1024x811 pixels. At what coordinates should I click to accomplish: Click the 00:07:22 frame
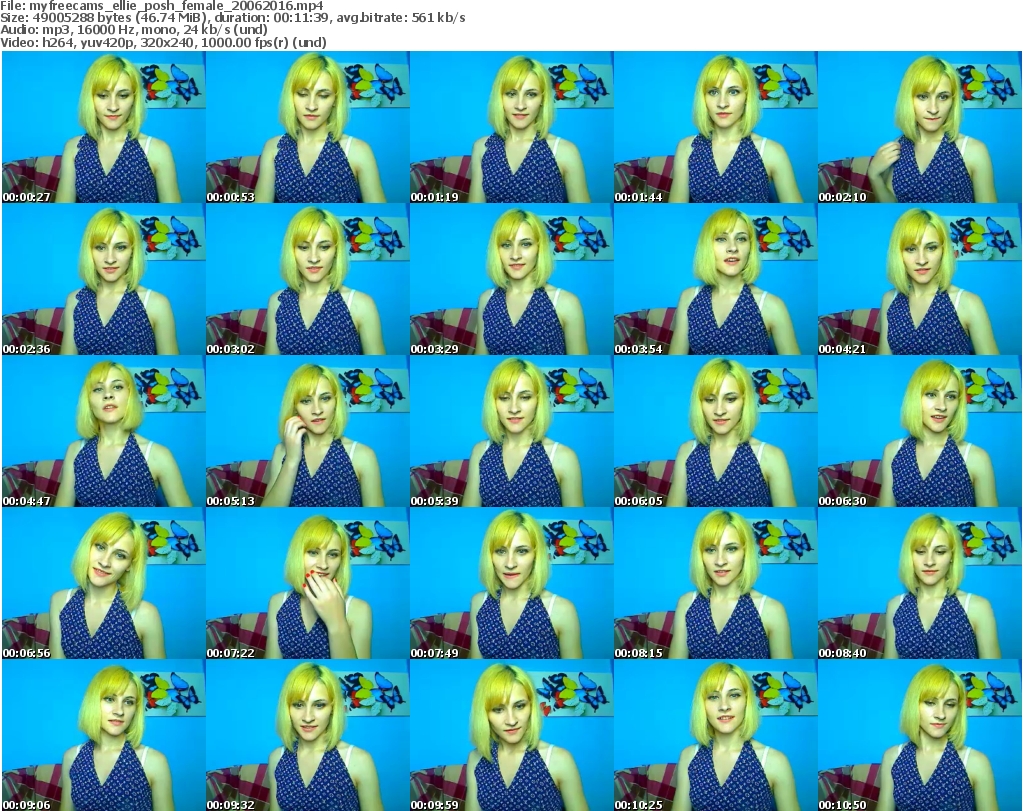[308, 583]
